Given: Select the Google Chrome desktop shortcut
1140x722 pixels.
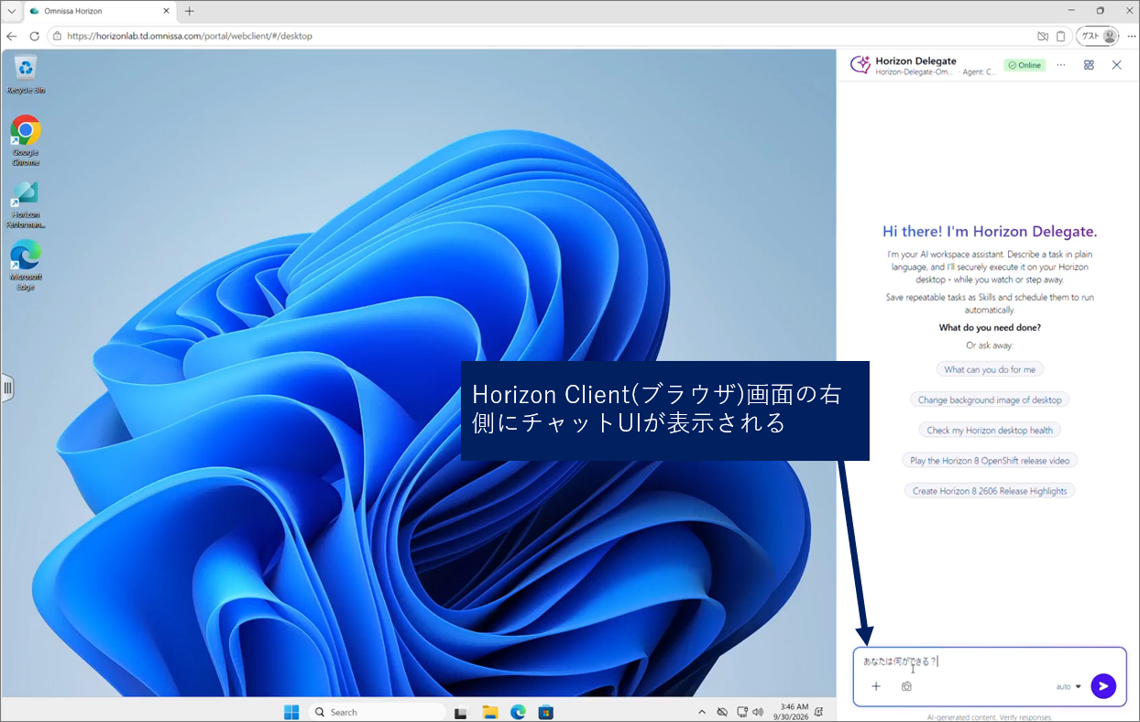Looking at the screenshot, I should (x=25, y=141).
